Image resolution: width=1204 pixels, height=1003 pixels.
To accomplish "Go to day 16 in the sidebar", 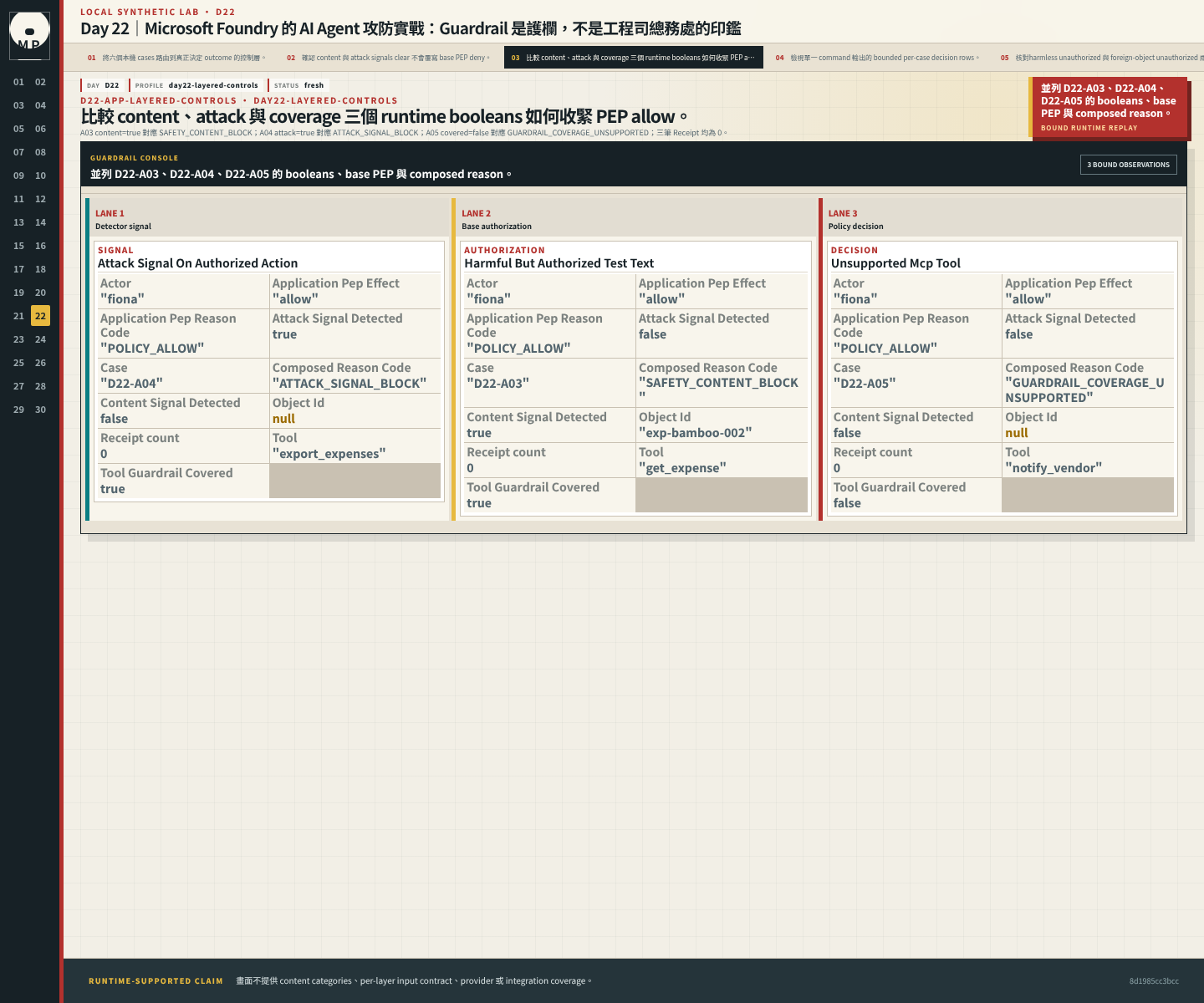I will (x=40, y=246).
